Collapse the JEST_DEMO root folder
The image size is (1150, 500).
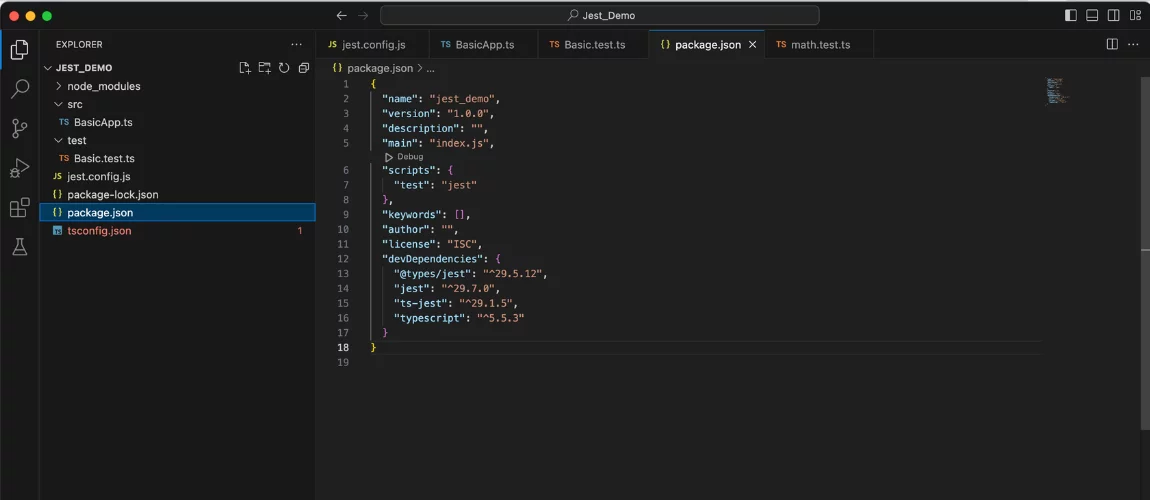pos(83,68)
